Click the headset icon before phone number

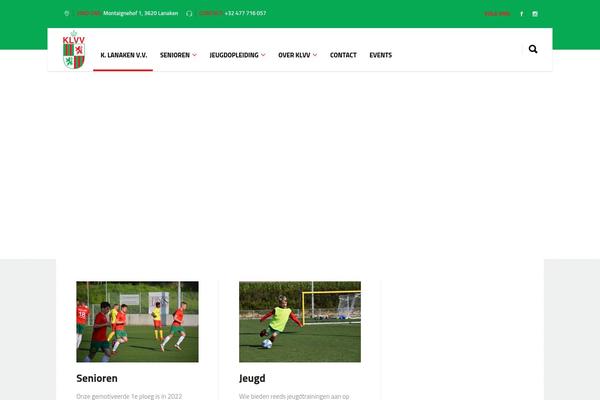tap(189, 13)
